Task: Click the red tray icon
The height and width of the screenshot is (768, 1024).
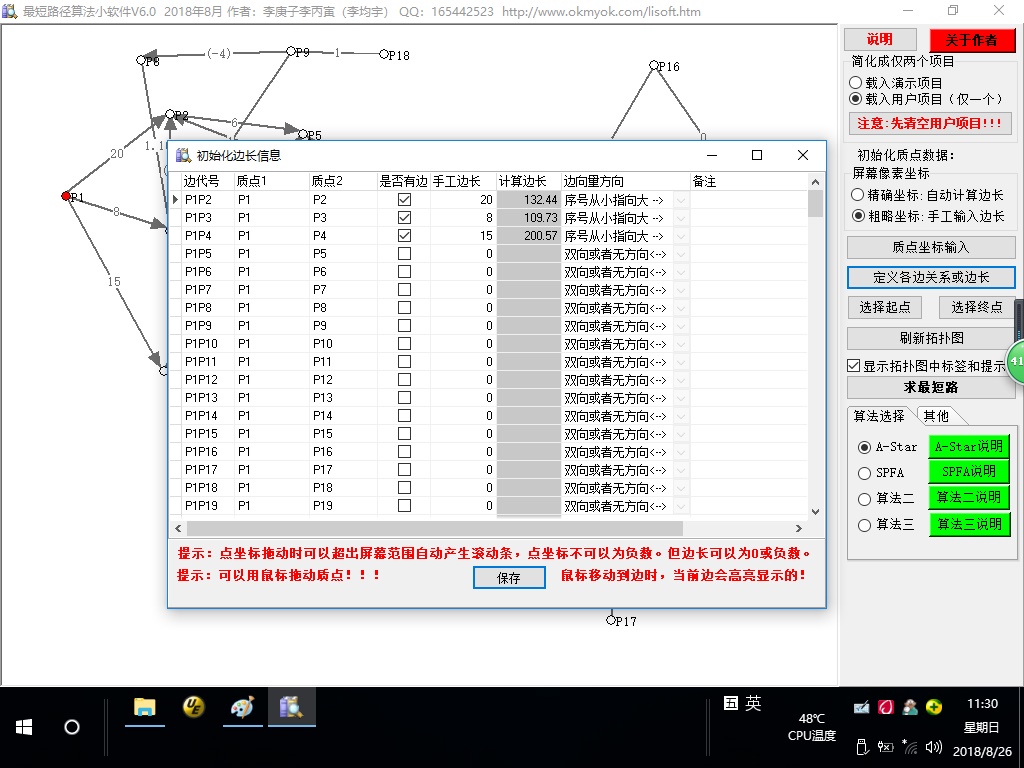Action: 886,707
